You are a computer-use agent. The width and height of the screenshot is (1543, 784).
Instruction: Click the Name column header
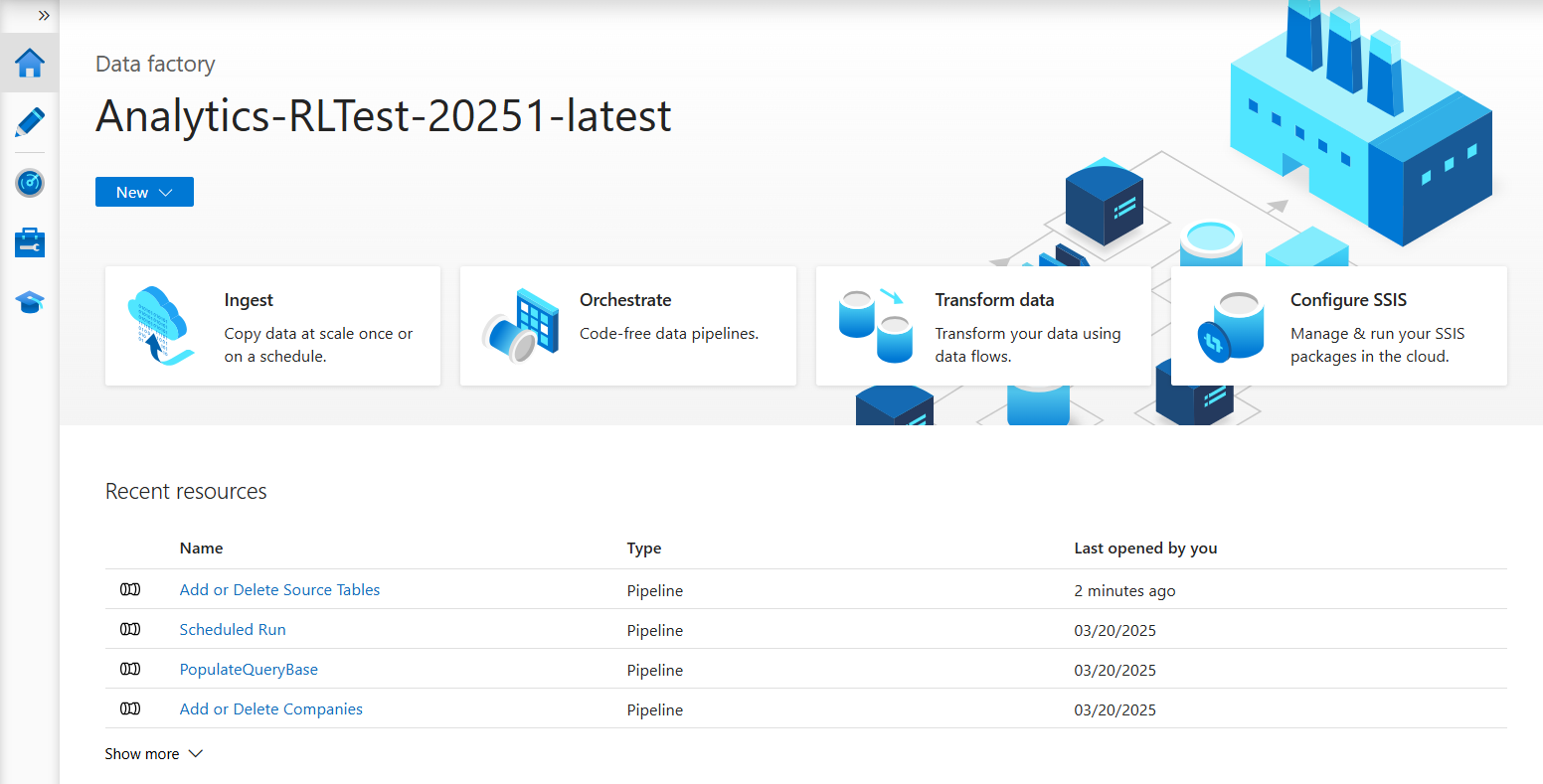(201, 549)
